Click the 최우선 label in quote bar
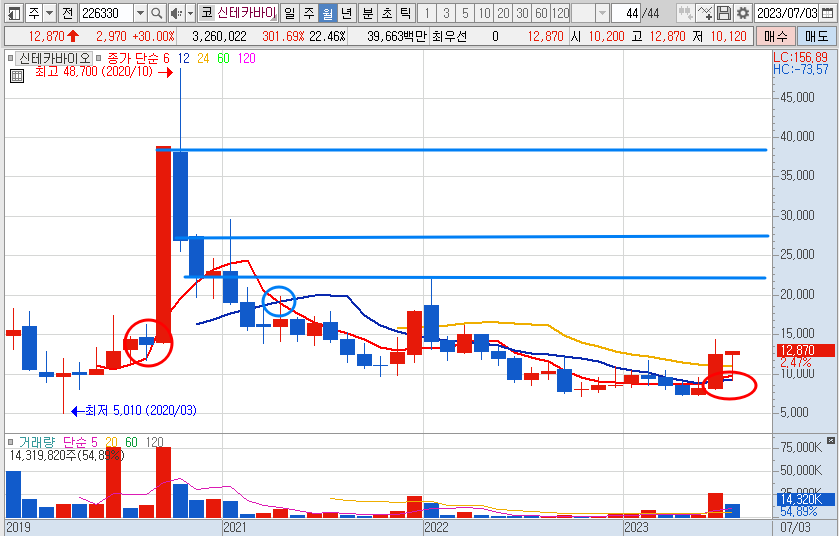 click(x=449, y=36)
